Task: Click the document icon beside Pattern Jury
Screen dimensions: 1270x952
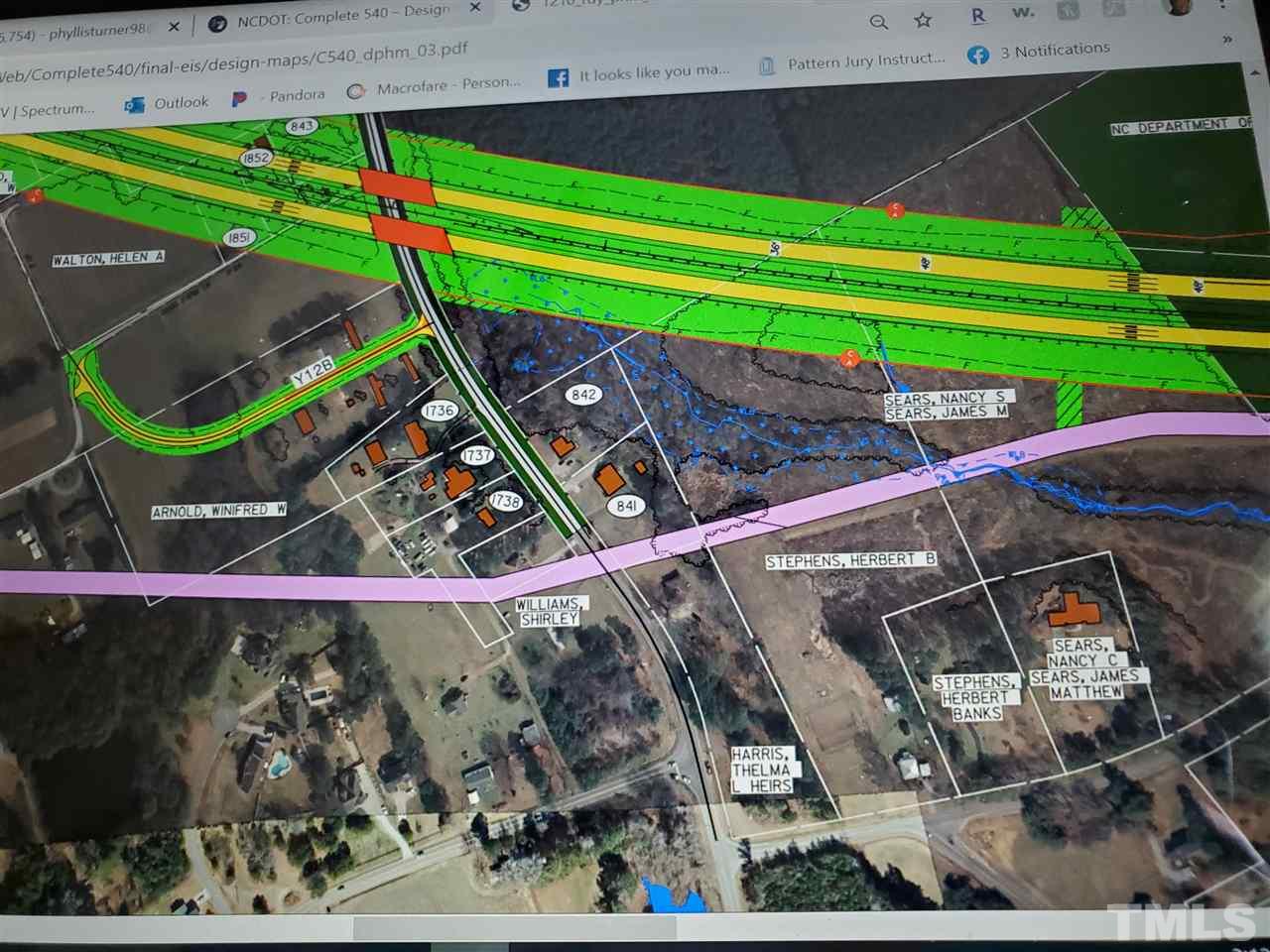Action: coord(766,65)
